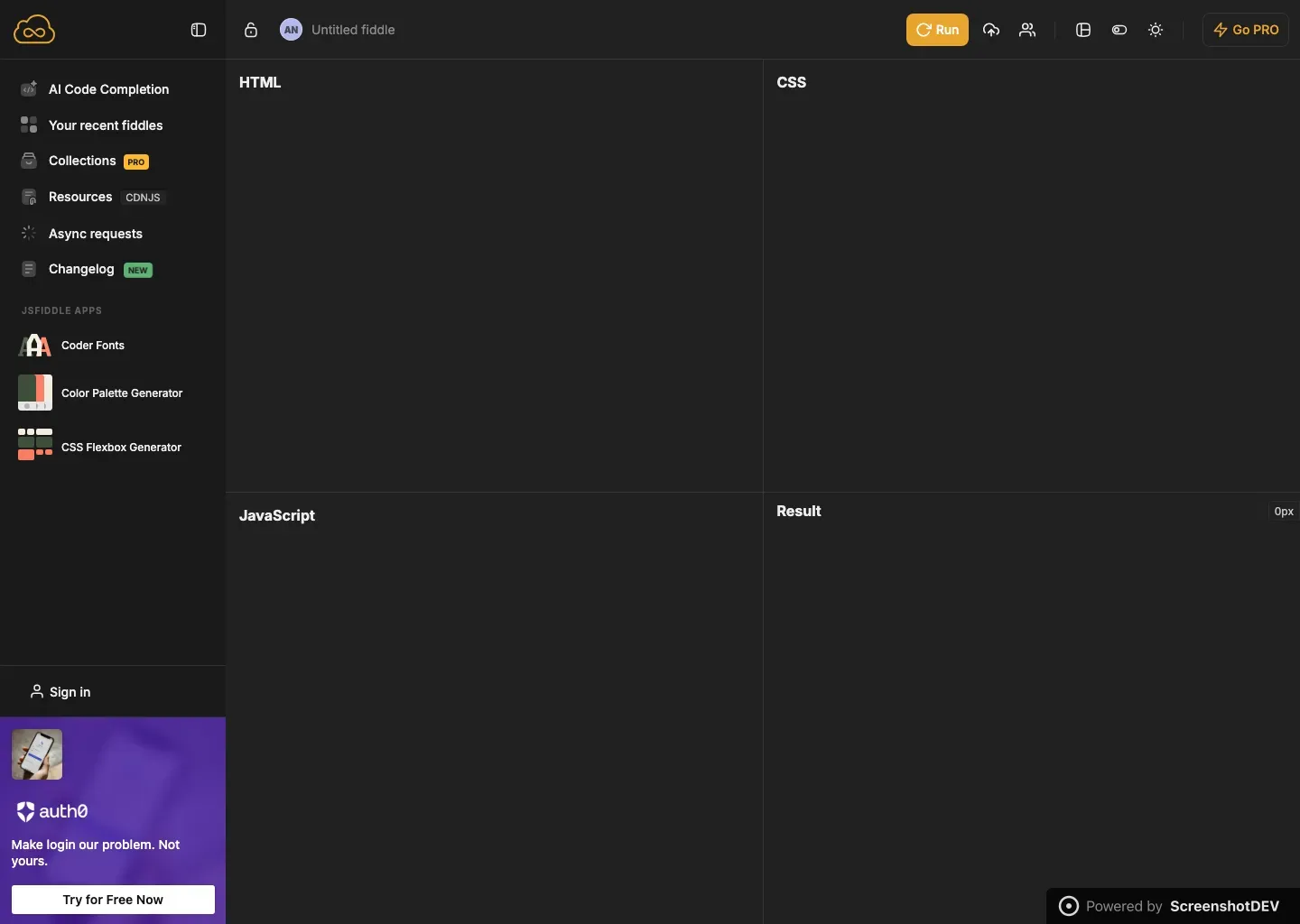Click the Coder Fonts letter icon
Screen dimensions: 1300x924
(x=35, y=346)
